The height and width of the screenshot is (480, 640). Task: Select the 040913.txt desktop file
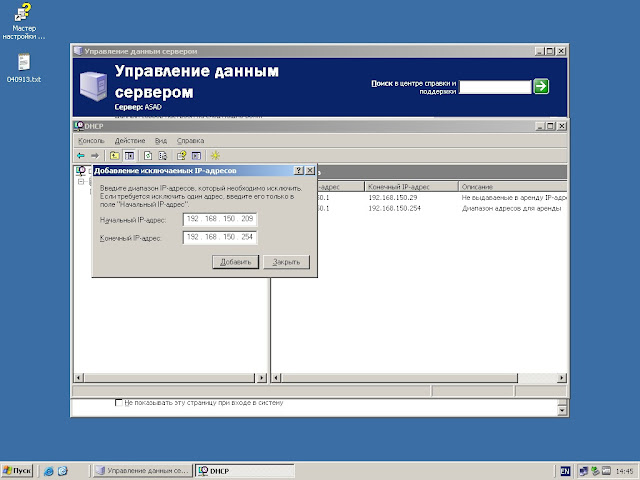pyautogui.click(x=24, y=68)
